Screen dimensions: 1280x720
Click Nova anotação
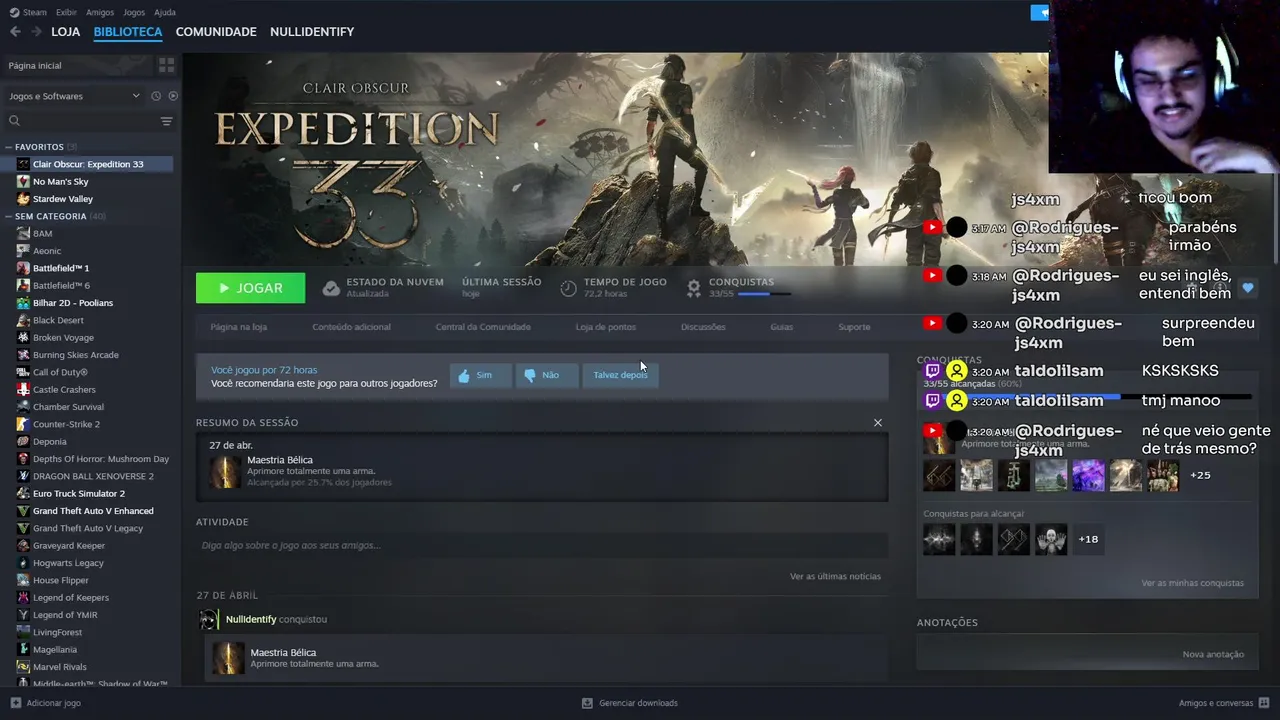[1213, 654]
